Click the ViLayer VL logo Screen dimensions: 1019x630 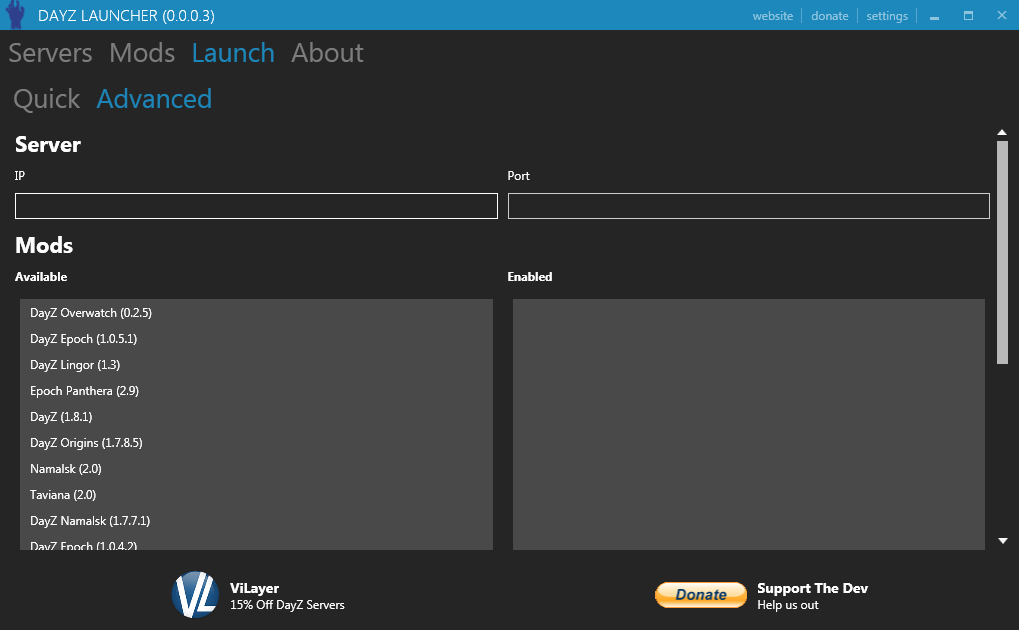point(195,595)
